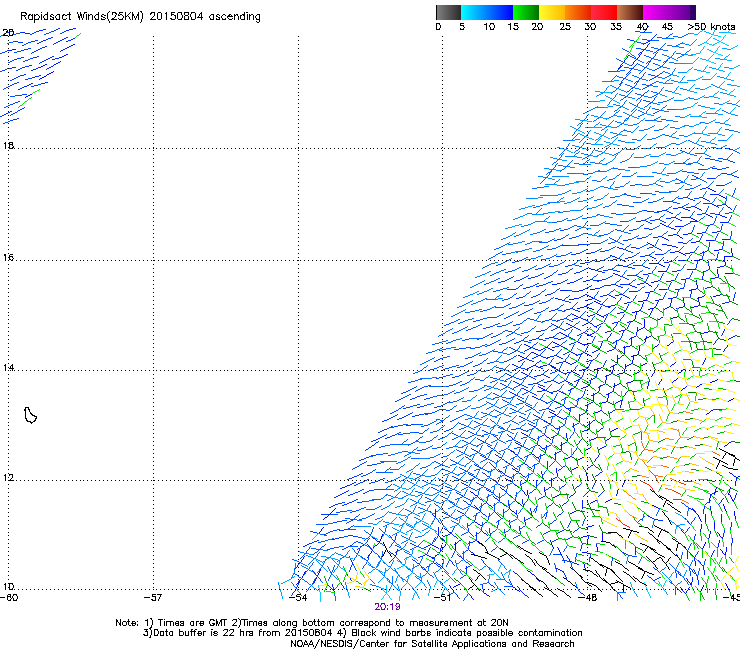Click the green 15–20 knot legend swatch
The image size is (740, 650).
click(526, 12)
